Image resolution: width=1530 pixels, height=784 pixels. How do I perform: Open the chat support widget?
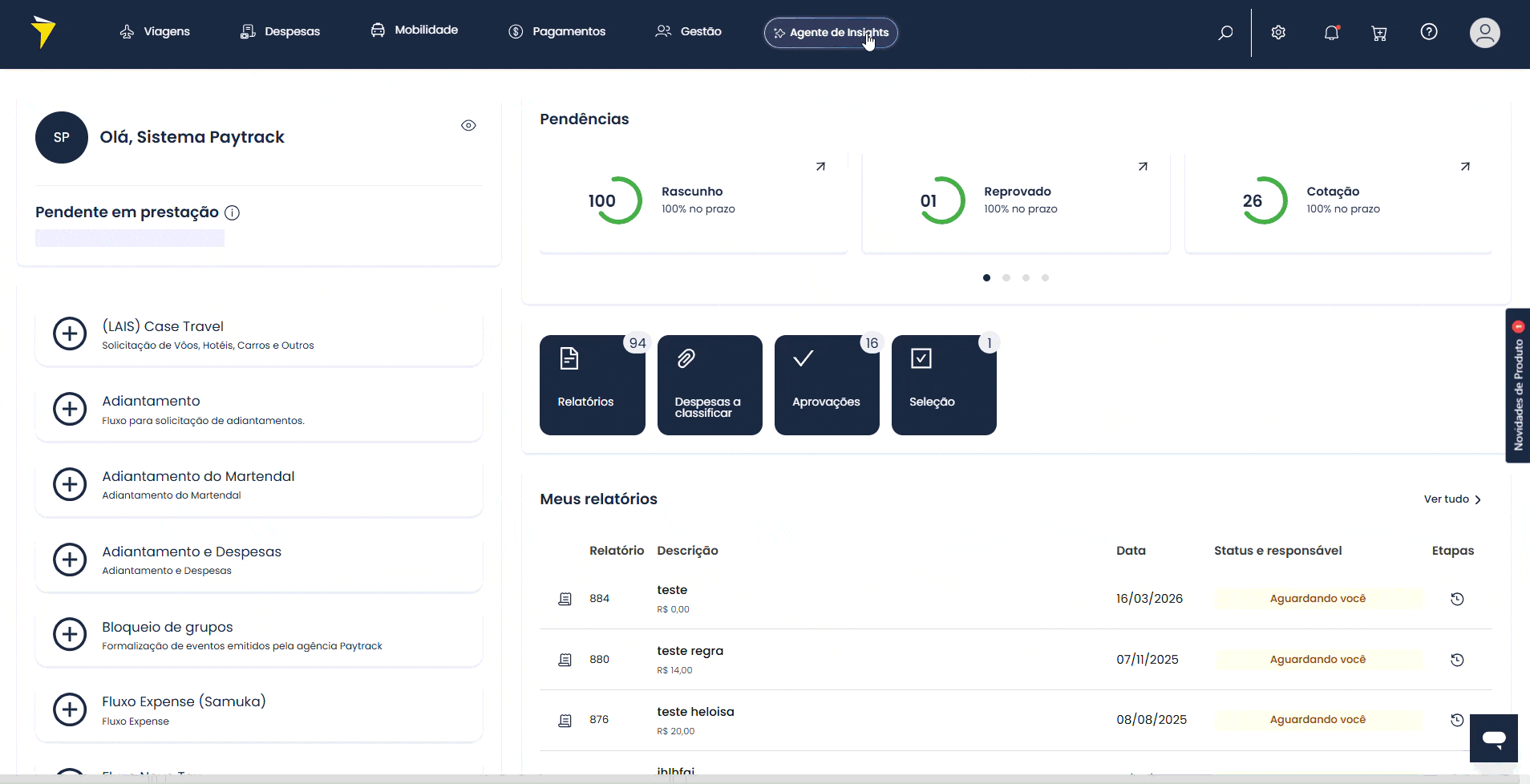pos(1493,738)
